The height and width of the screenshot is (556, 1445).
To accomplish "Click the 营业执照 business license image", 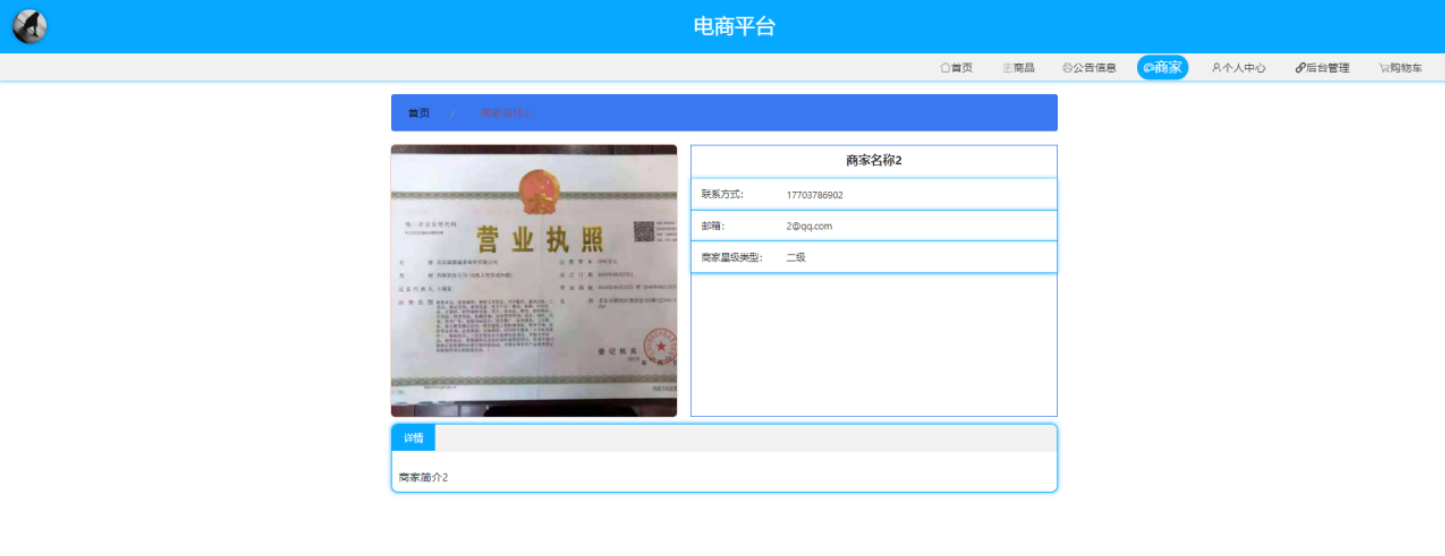I will pos(534,281).
